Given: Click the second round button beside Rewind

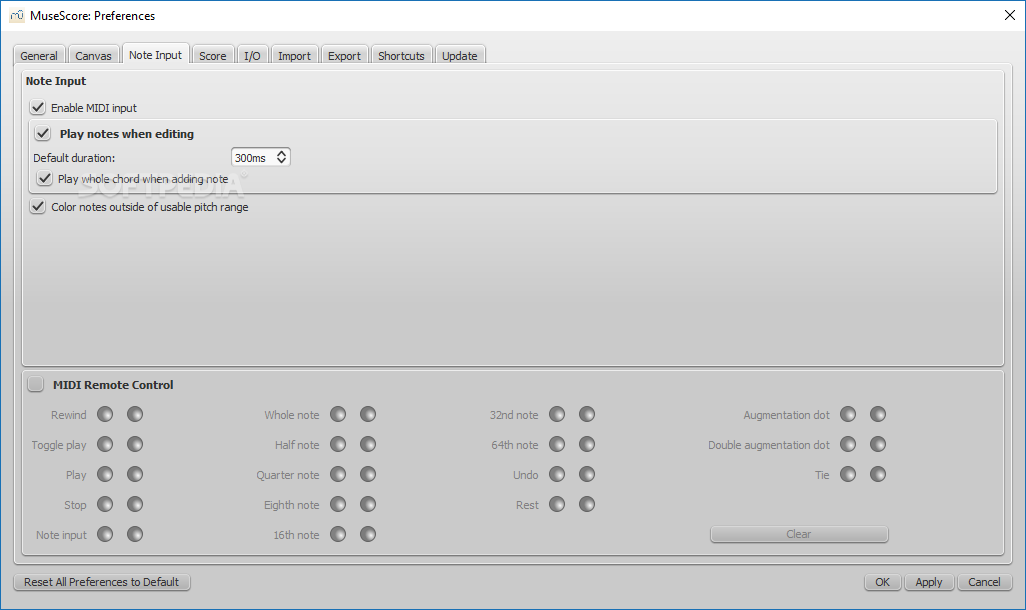Looking at the screenshot, I should tap(135, 414).
